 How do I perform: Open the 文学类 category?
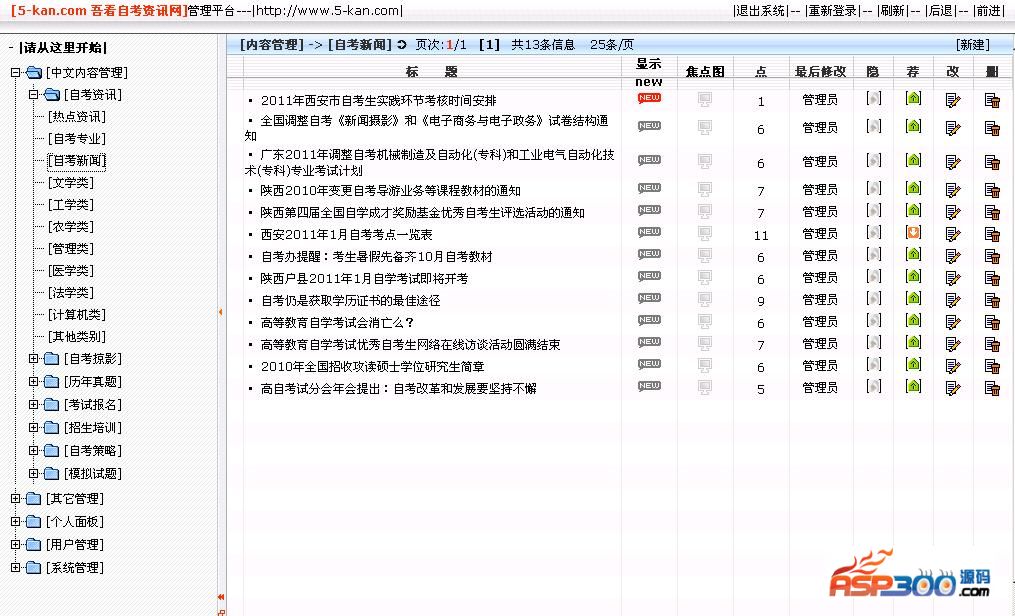(71, 183)
